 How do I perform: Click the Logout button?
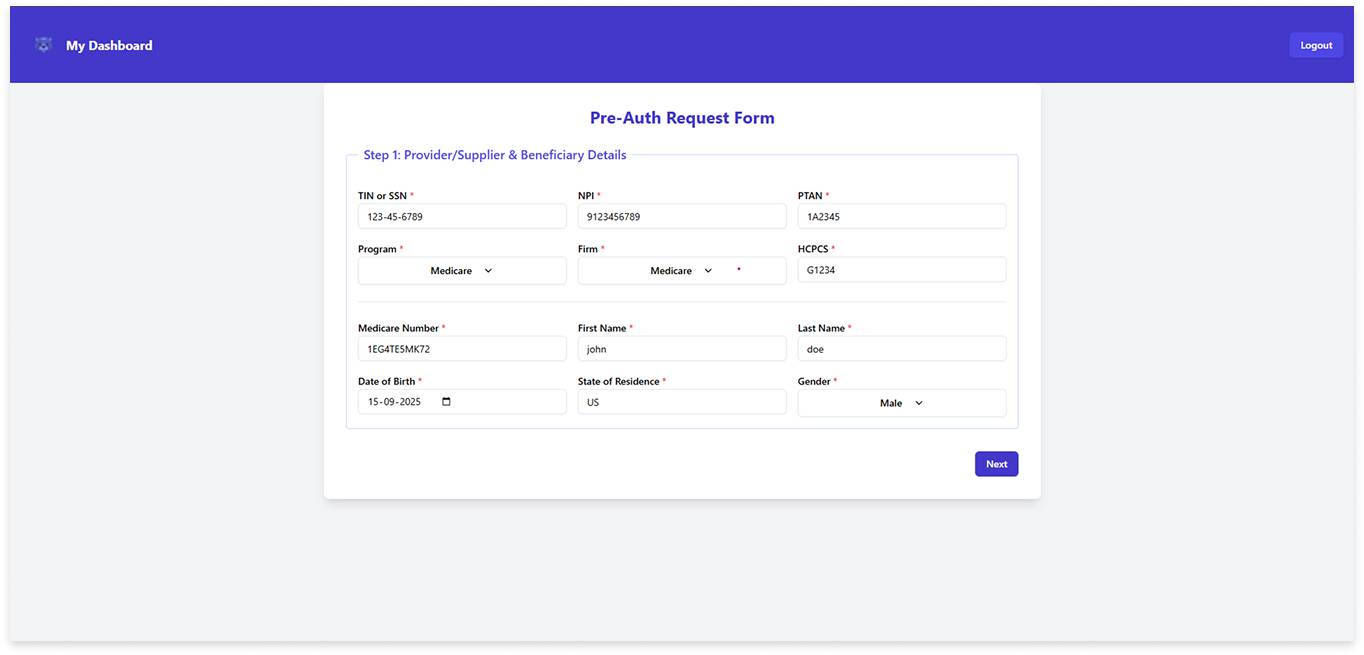coord(1316,45)
